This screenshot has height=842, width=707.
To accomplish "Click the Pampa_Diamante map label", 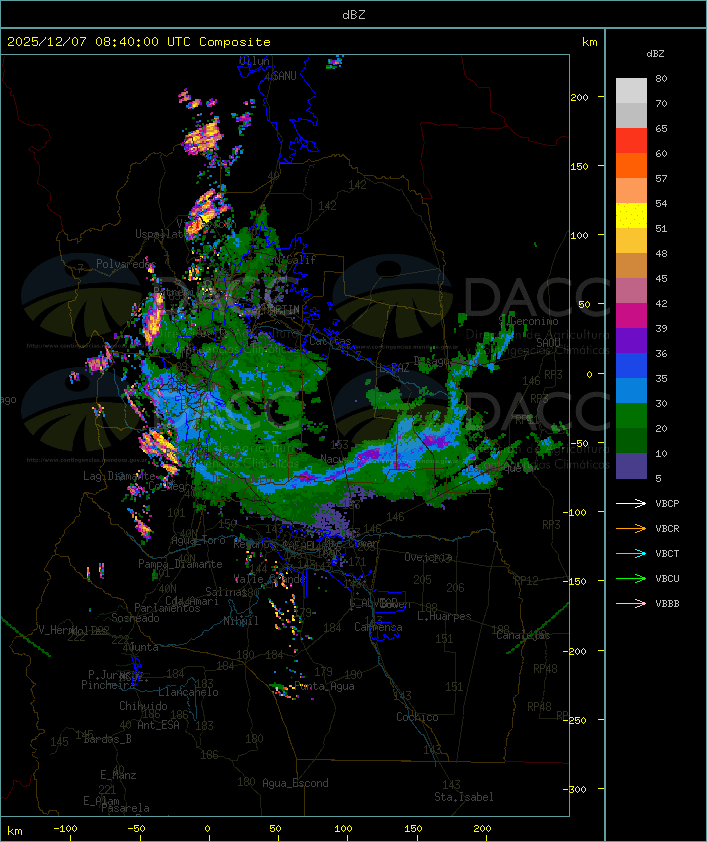I will tap(180, 564).
